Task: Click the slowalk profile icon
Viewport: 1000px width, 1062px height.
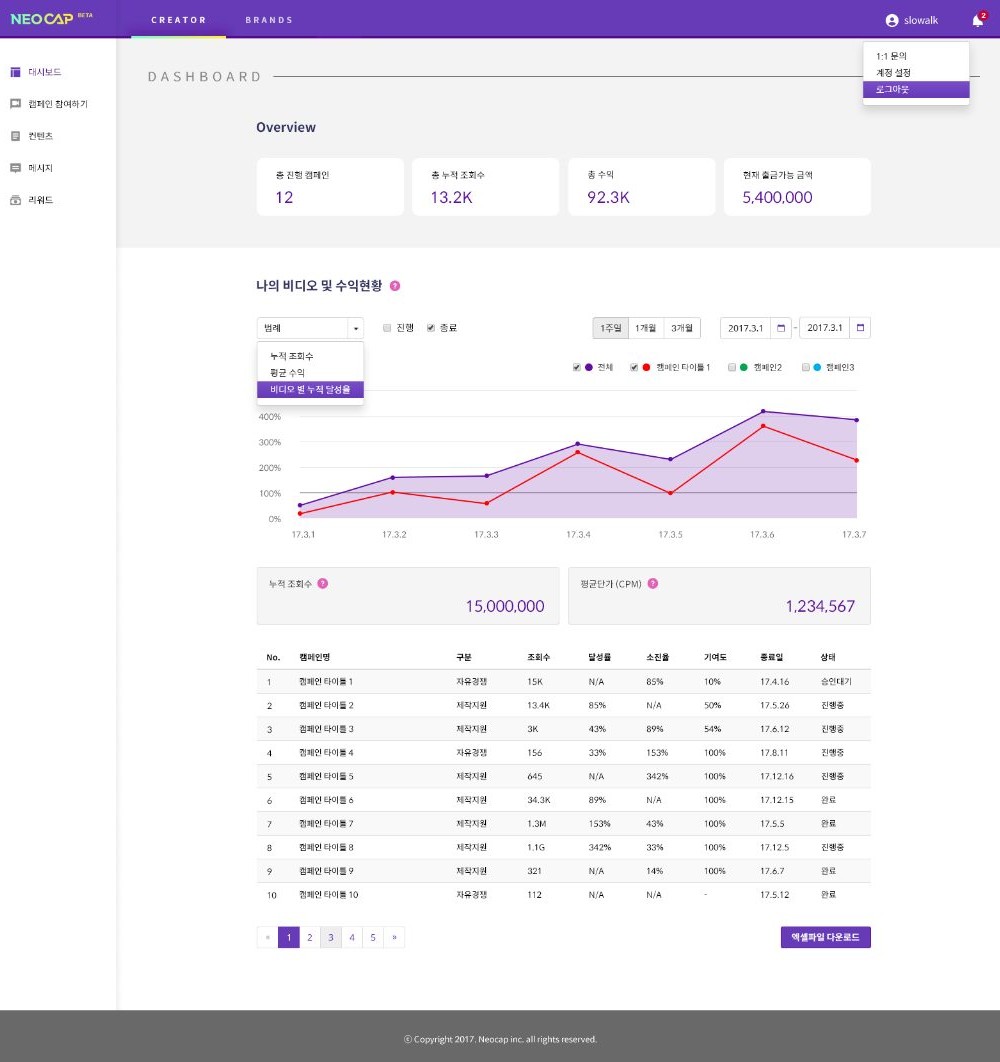Action: click(x=891, y=19)
